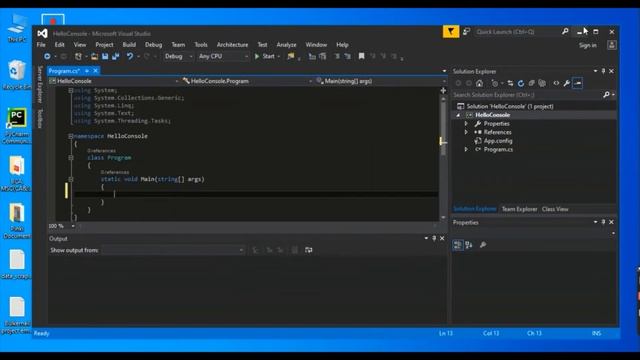Screen dimensions: 640x360
Task: Toggle Show All Files in Solution Explorer
Action: (542, 83)
